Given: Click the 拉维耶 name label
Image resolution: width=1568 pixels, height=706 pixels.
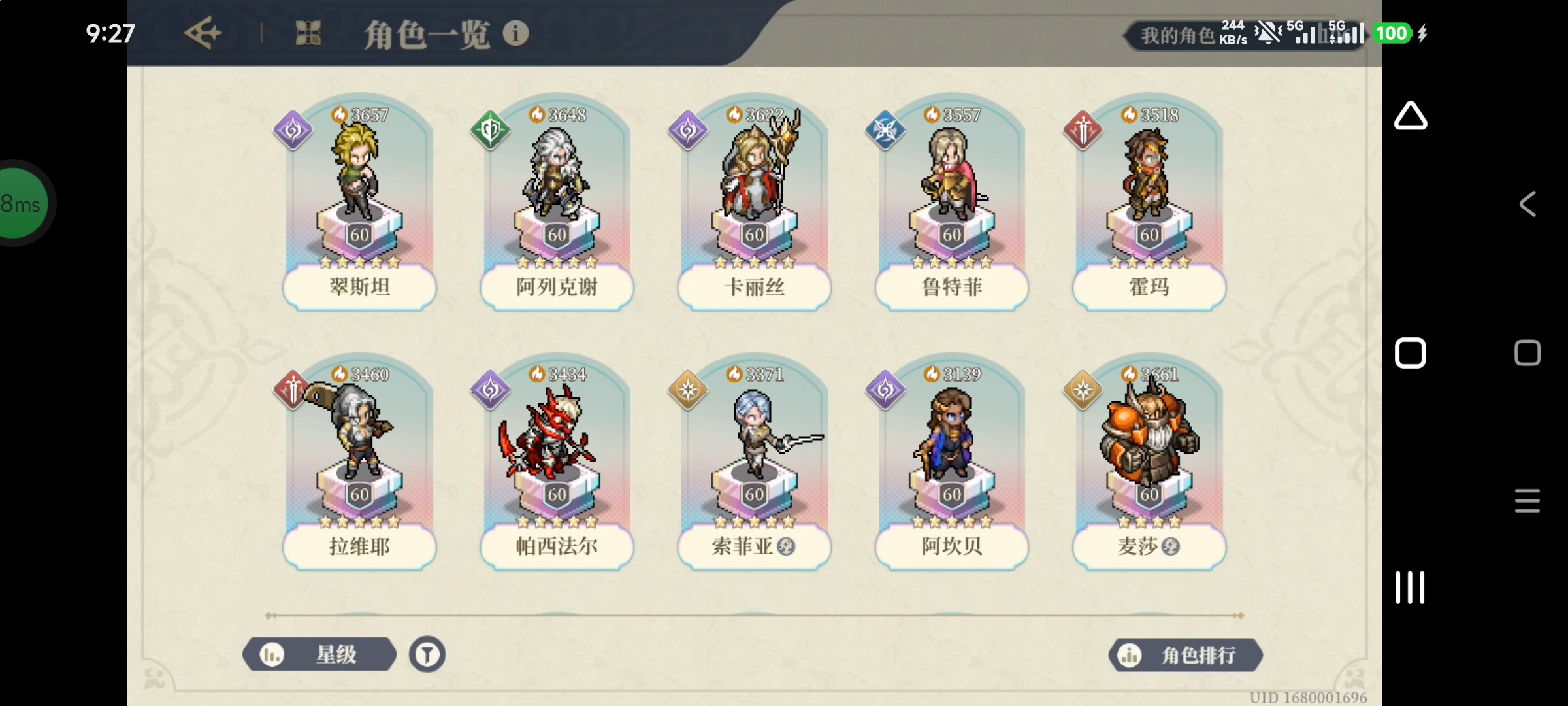Looking at the screenshot, I should [x=359, y=546].
